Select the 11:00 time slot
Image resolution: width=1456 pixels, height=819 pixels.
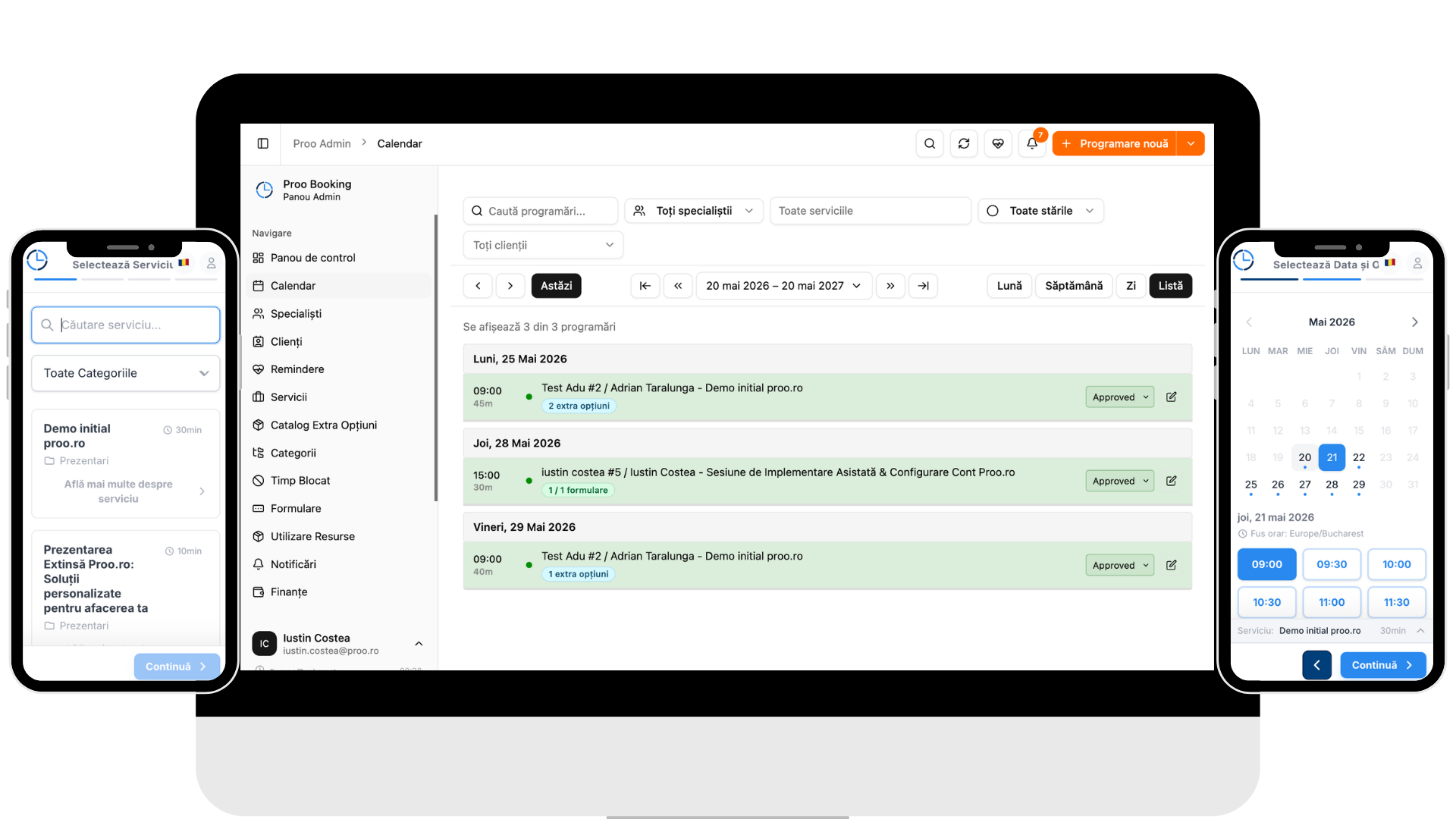point(1332,602)
